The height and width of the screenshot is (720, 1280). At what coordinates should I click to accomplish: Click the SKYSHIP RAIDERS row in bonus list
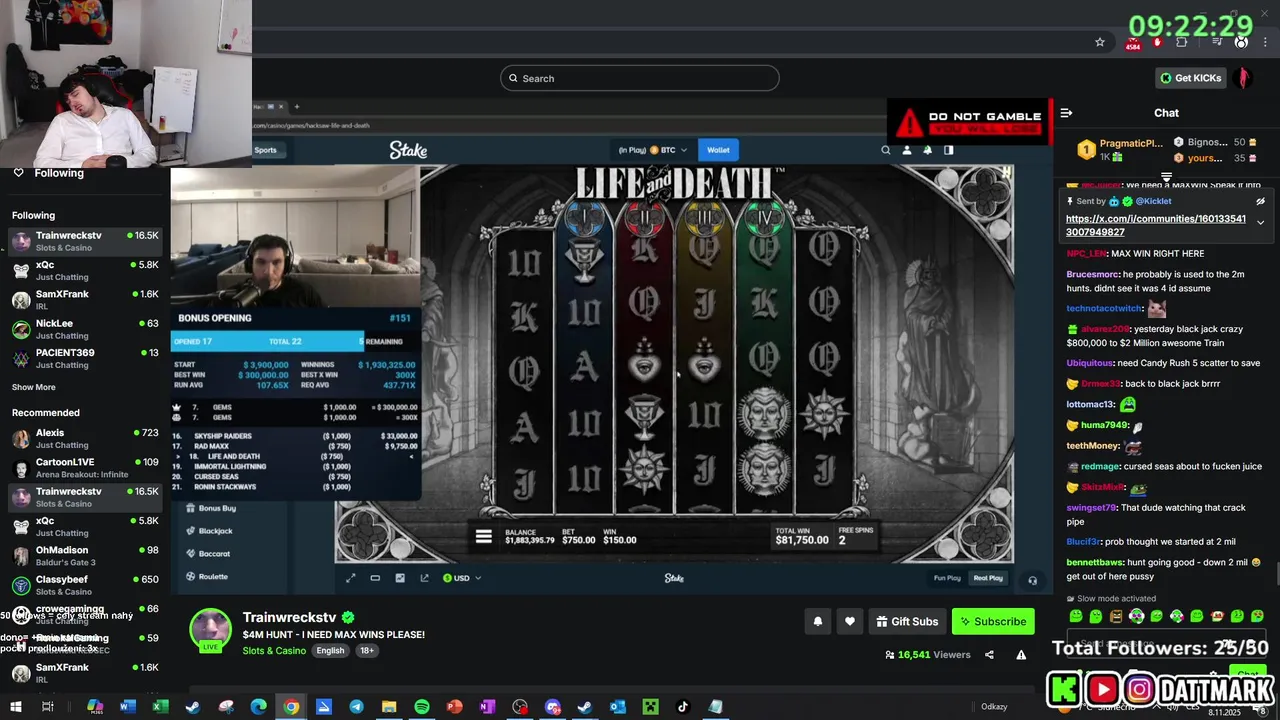tap(294, 436)
